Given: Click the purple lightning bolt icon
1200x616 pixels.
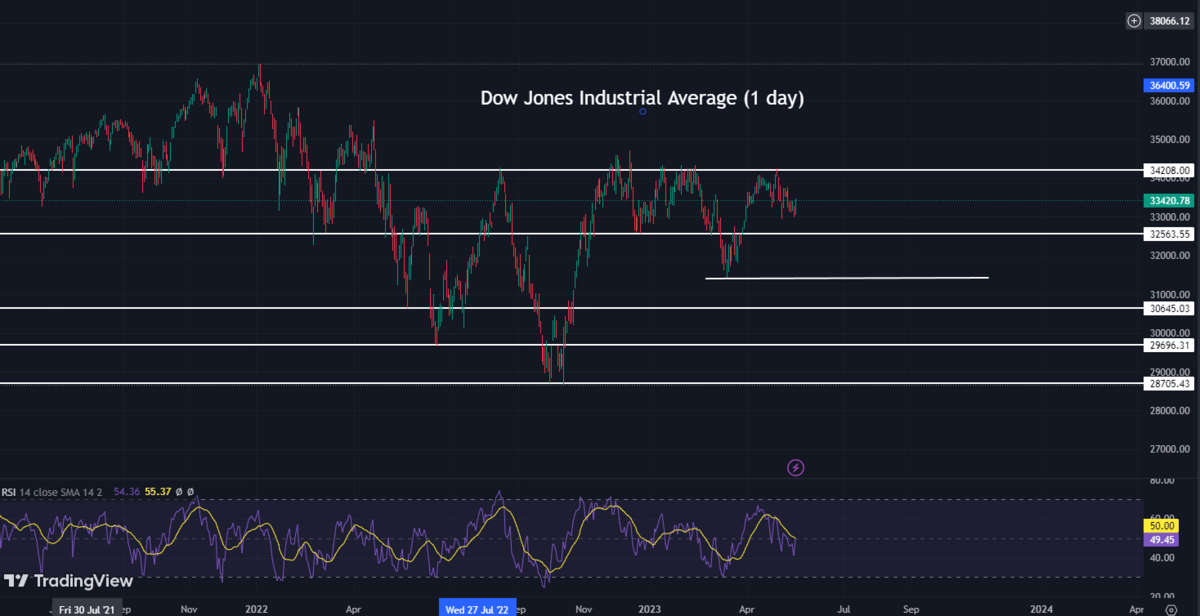Looking at the screenshot, I should click(x=796, y=467).
